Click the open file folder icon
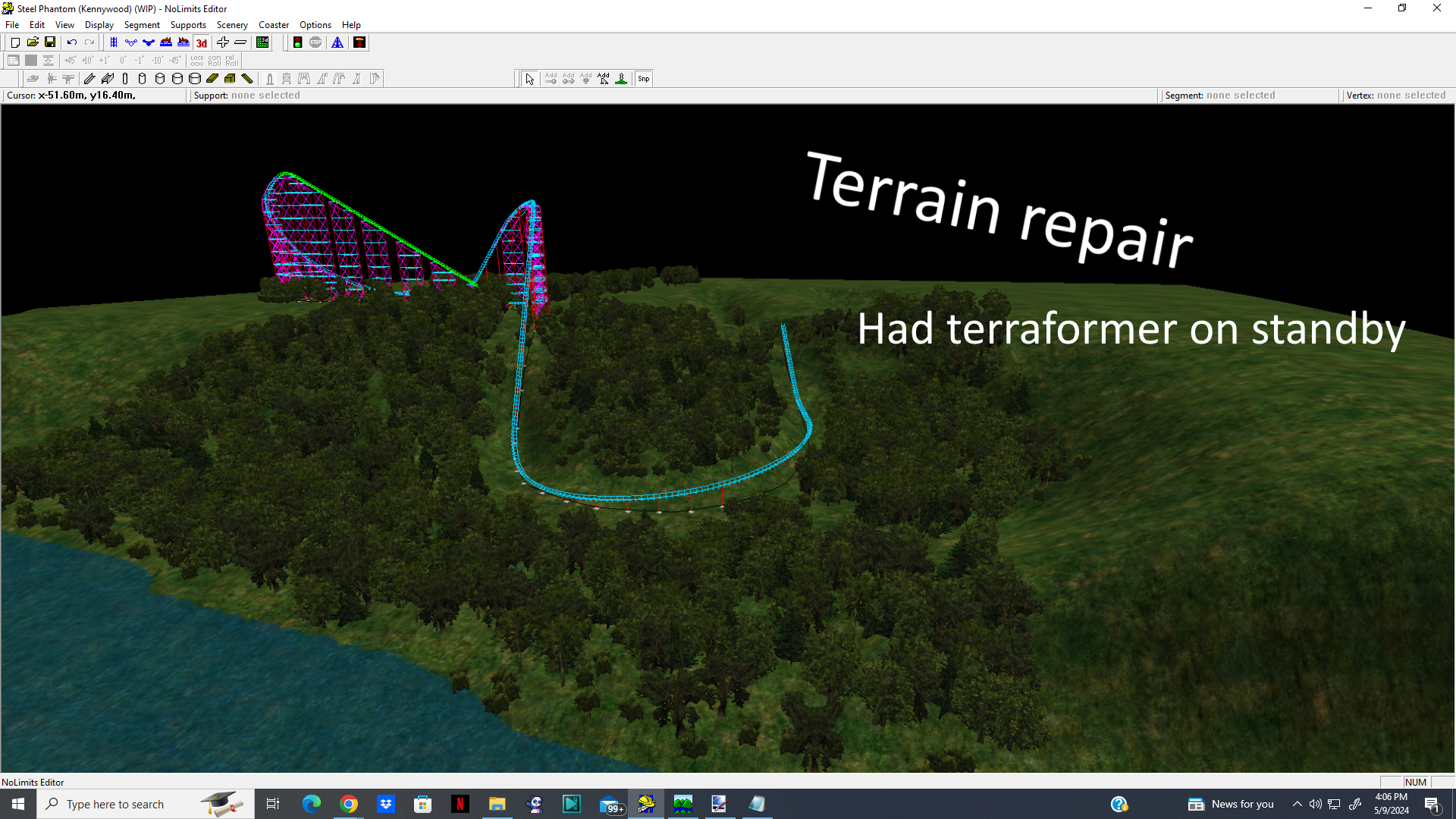The height and width of the screenshot is (819, 1456). click(x=33, y=42)
